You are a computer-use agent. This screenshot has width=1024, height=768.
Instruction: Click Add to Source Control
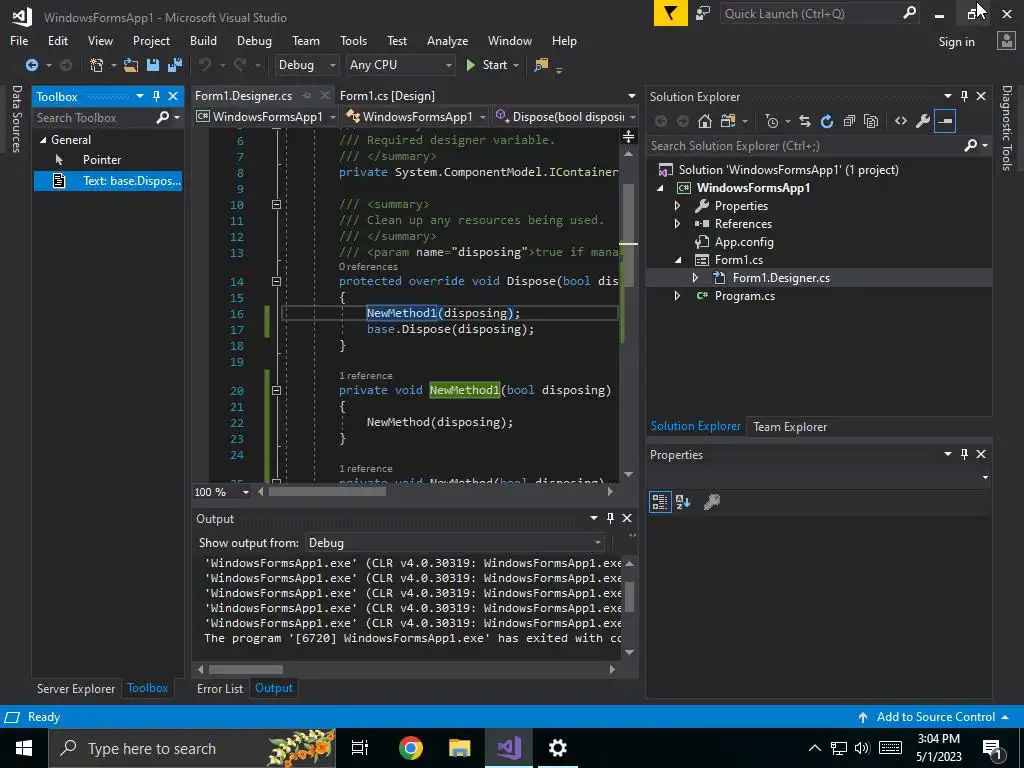pos(934,717)
